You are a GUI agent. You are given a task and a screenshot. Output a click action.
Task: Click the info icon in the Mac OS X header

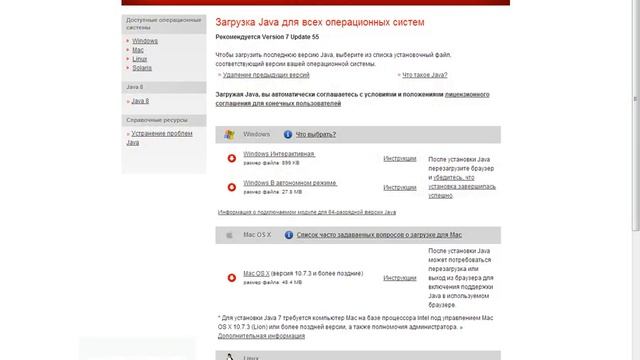[289, 235]
